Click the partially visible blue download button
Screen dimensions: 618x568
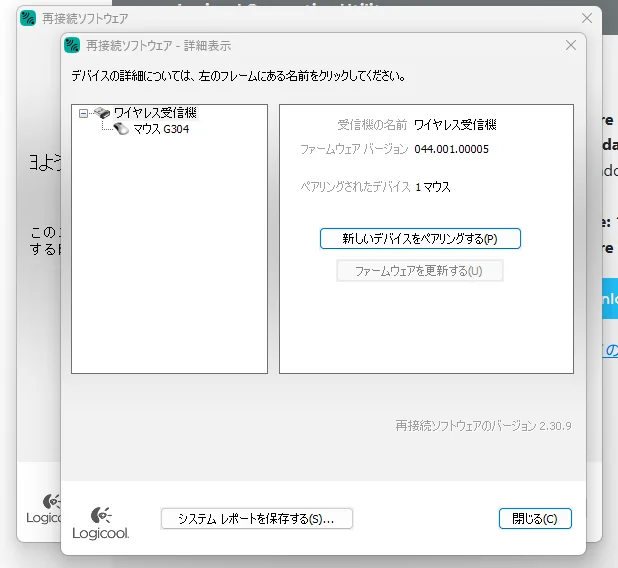point(608,300)
